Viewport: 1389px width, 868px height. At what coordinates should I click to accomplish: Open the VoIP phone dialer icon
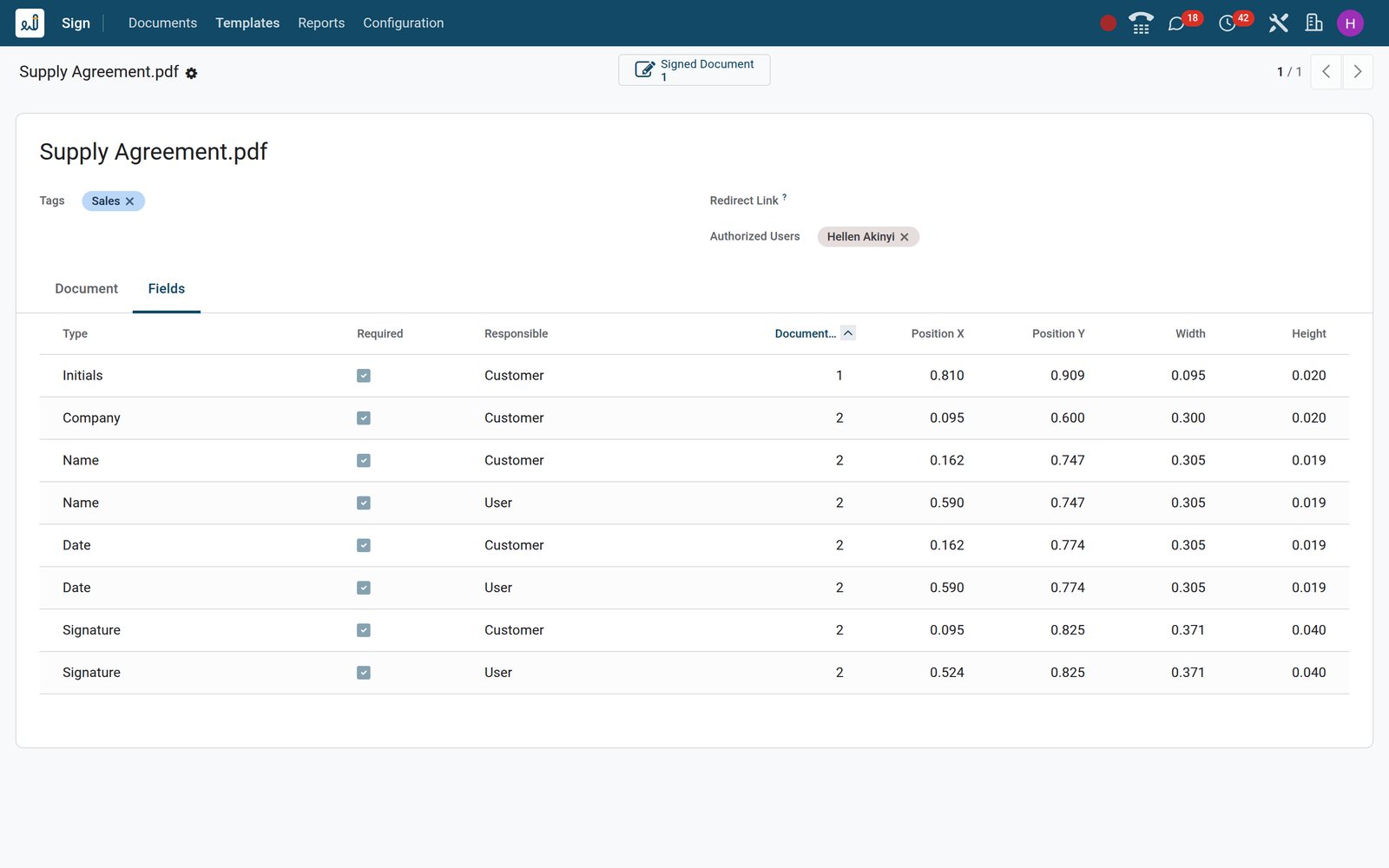(1141, 23)
